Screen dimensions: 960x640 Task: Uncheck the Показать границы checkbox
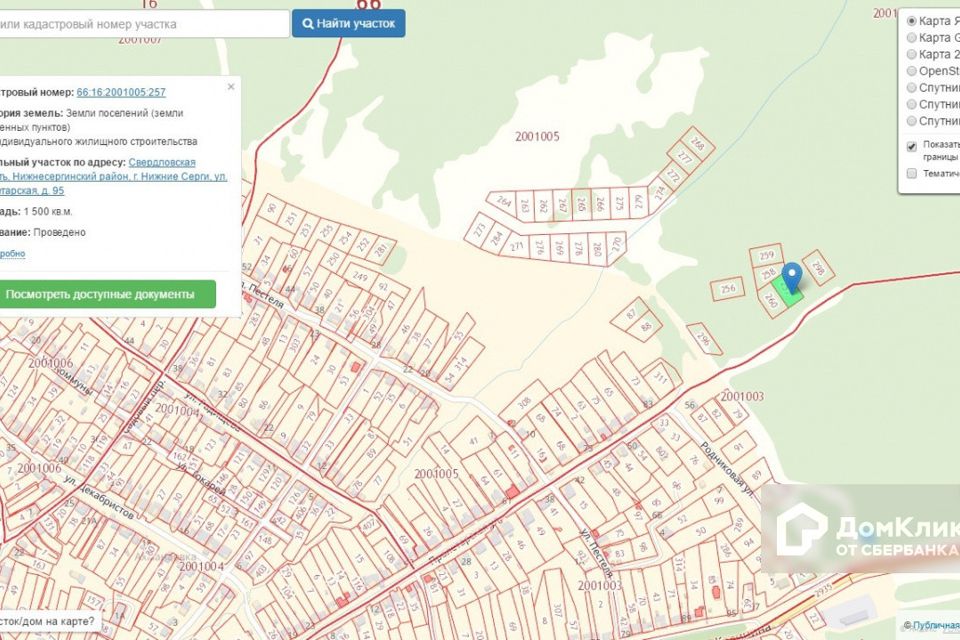pos(911,146)
